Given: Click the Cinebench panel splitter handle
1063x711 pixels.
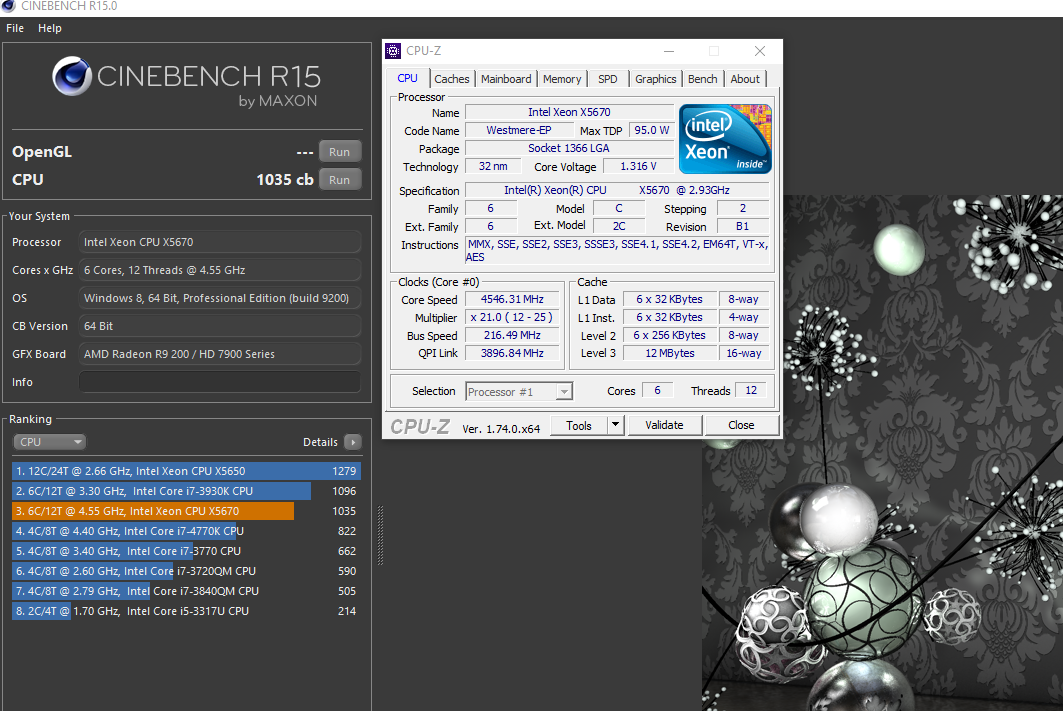Looking at the screenshot, I should (x=380, y=535).
